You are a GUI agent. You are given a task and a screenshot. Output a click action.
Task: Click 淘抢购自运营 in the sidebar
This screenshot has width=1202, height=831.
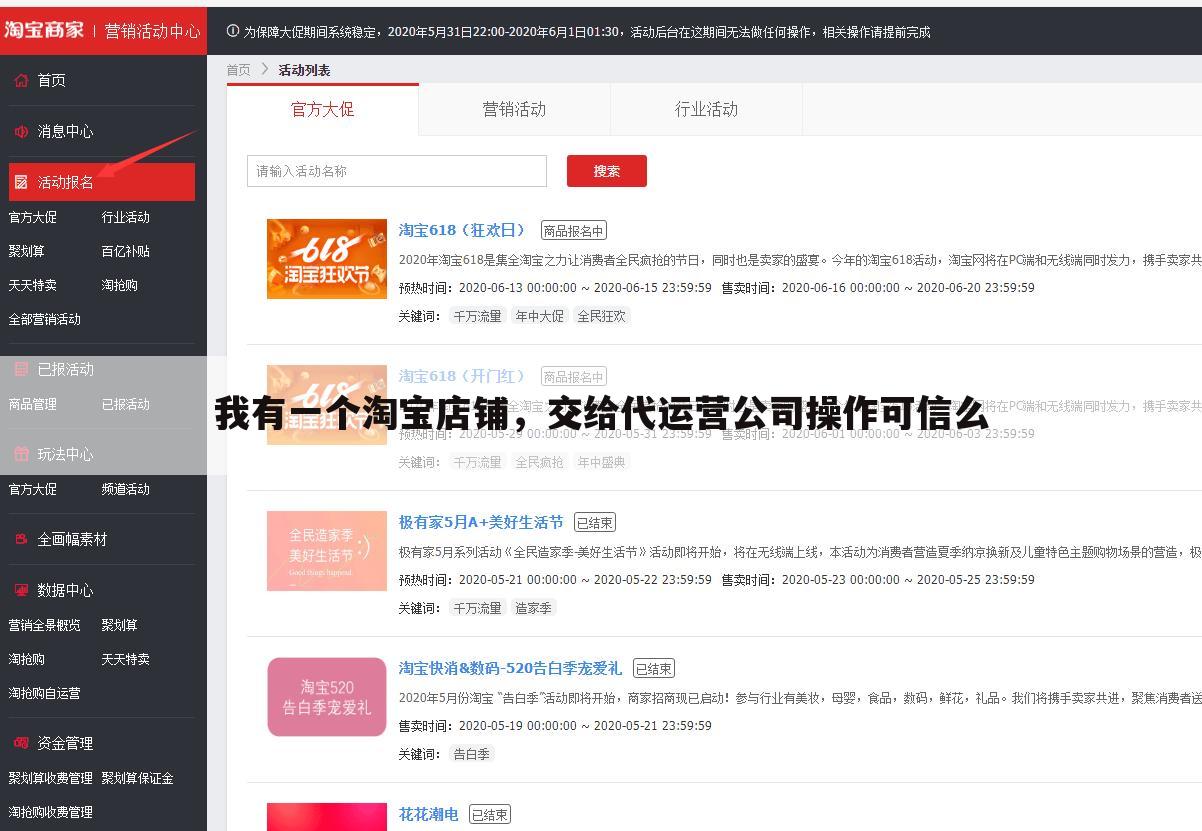click(45, 693)
